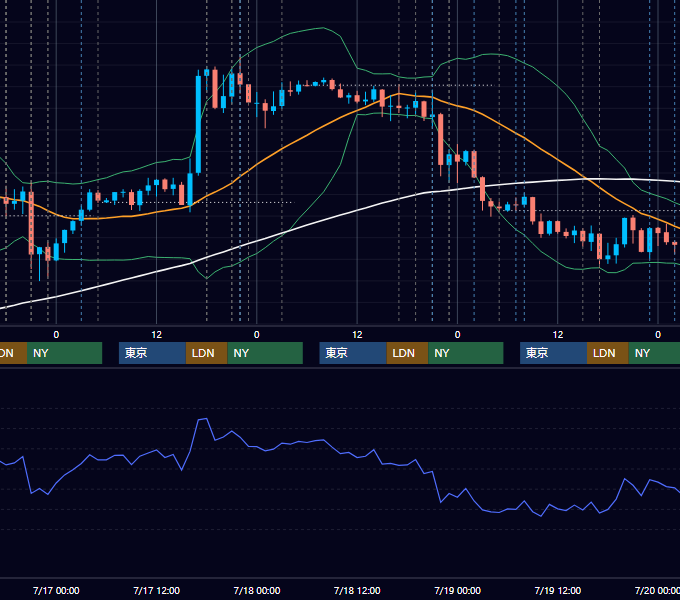Click the 7/17 00:00 date label

(56, 590)
